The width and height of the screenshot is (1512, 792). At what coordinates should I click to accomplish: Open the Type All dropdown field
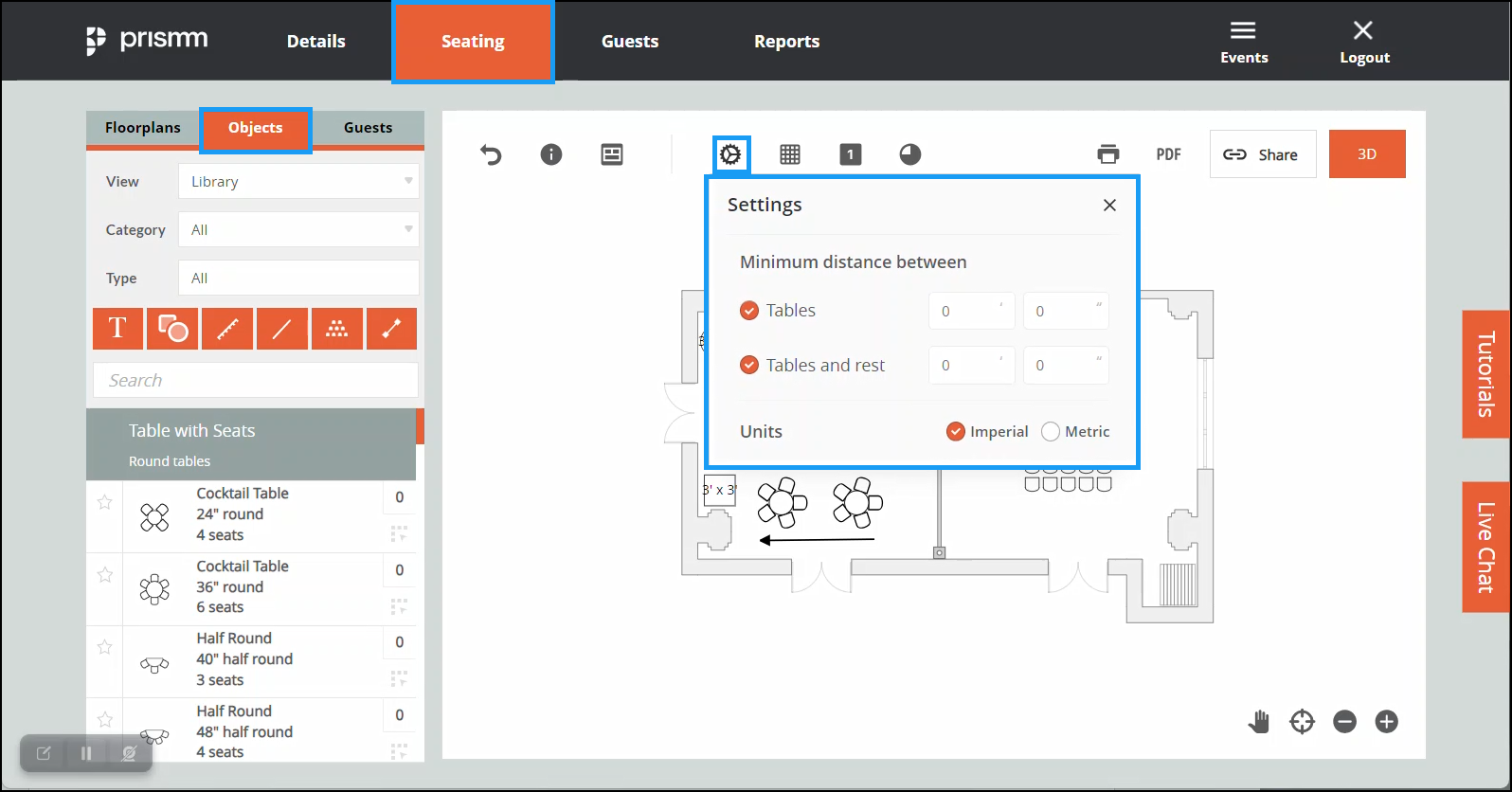click(x=298, y=279)
